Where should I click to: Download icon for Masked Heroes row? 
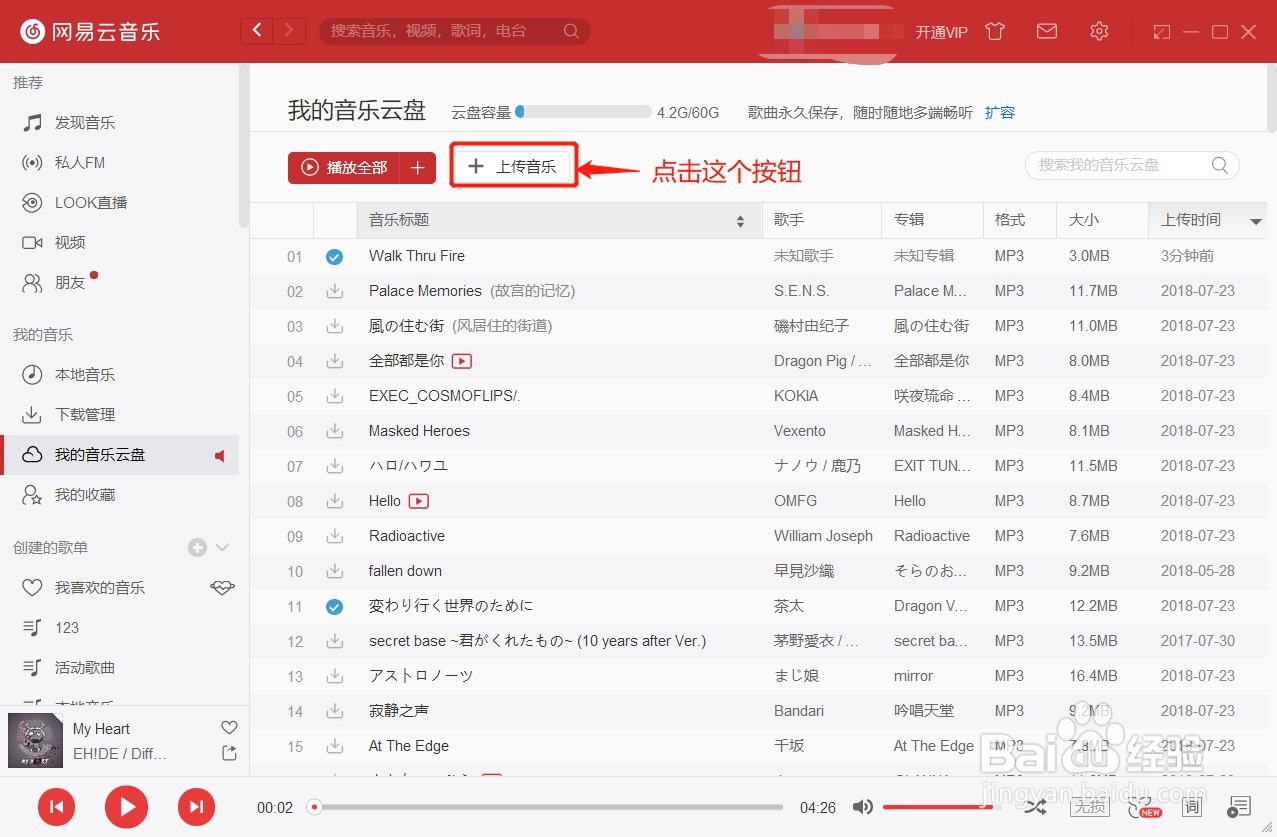click(x=334, y=431)
